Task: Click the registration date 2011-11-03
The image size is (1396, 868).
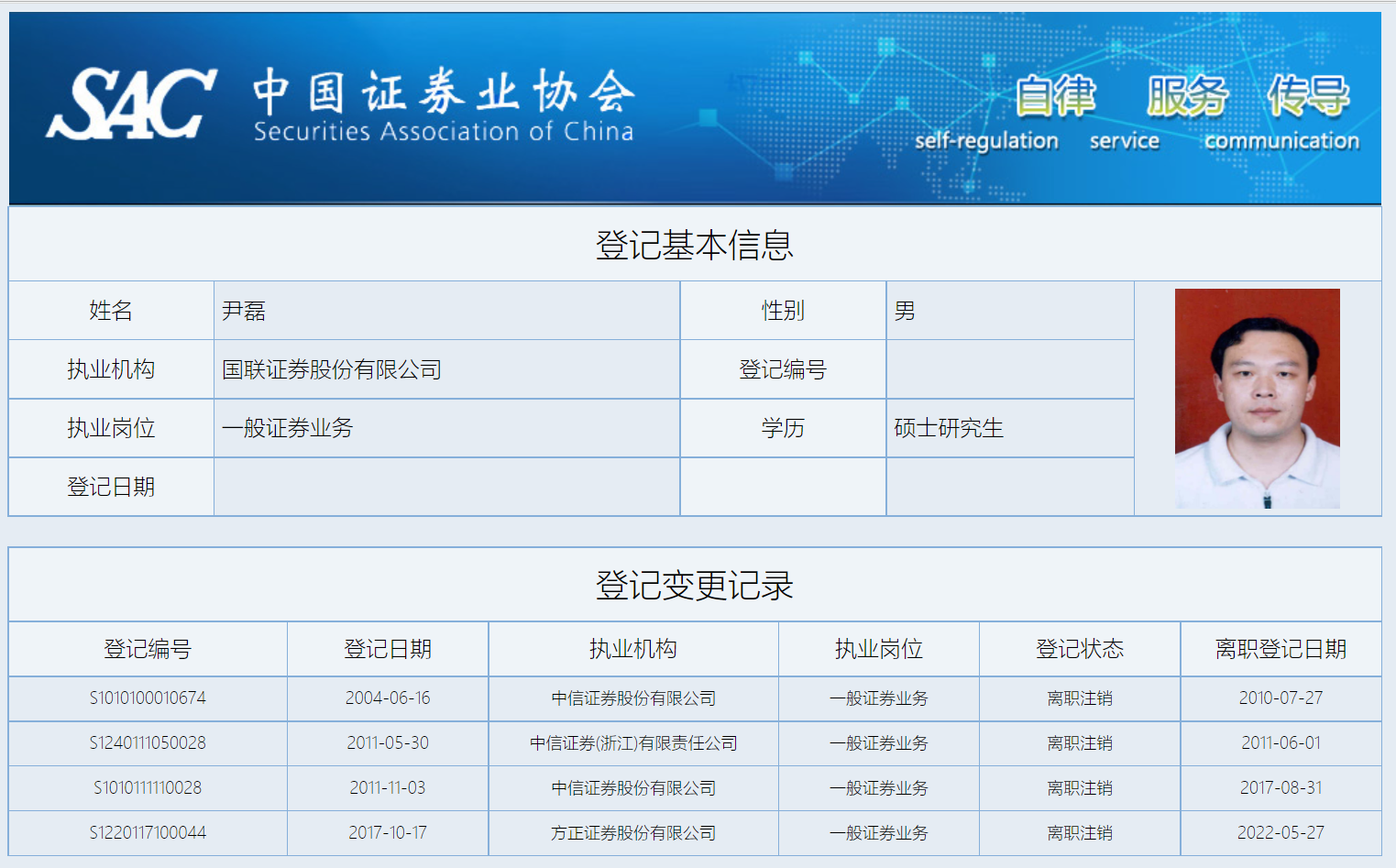Action: coord(388,788)
